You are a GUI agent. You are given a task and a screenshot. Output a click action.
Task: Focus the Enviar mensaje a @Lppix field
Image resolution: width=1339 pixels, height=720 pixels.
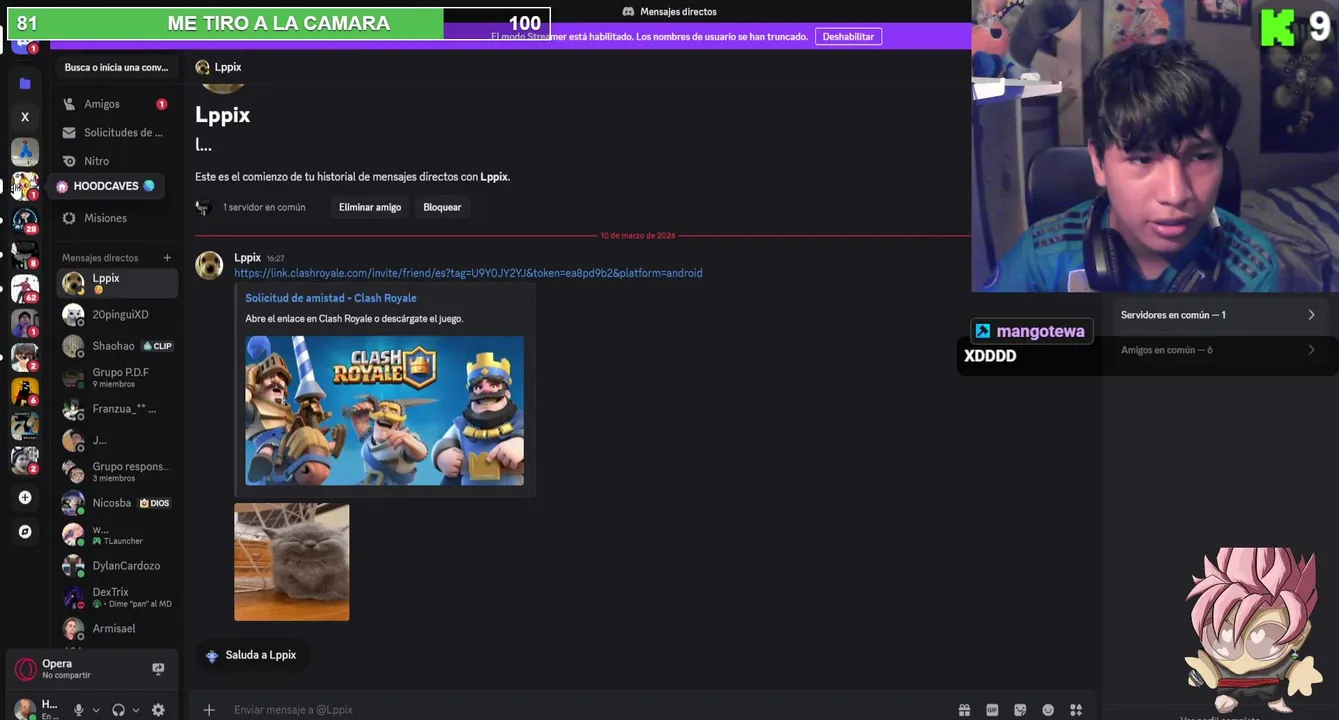[x=590, y=710]
